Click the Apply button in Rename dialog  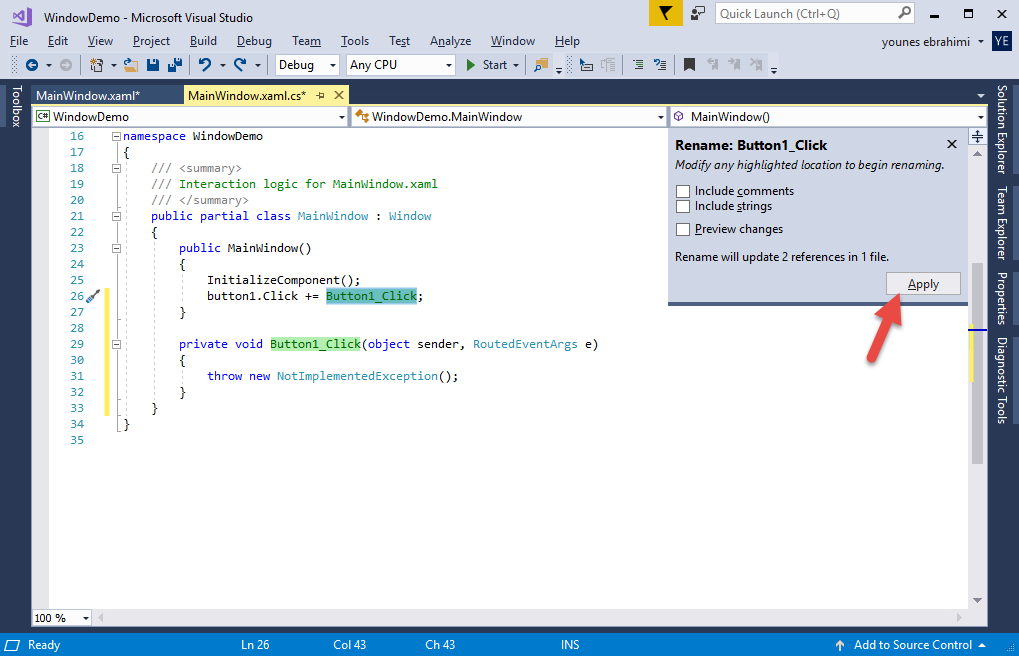[923, 284]
